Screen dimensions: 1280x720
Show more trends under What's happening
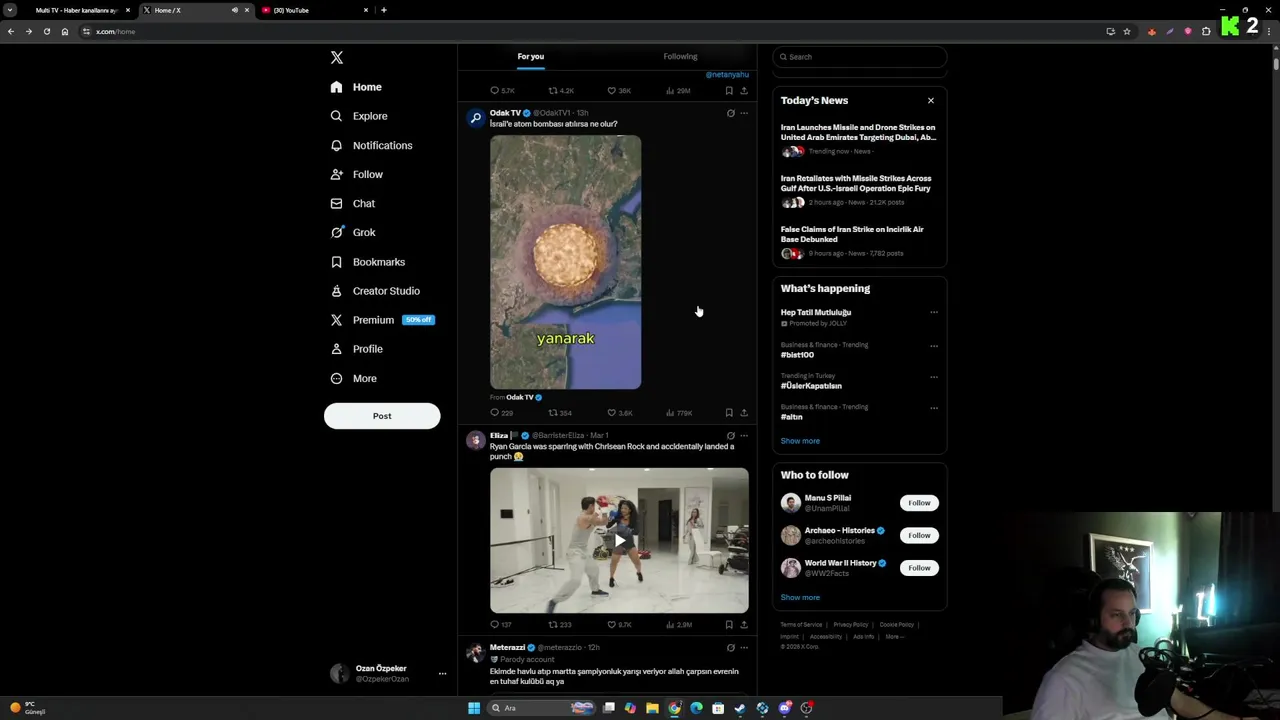tap(800, 441)
